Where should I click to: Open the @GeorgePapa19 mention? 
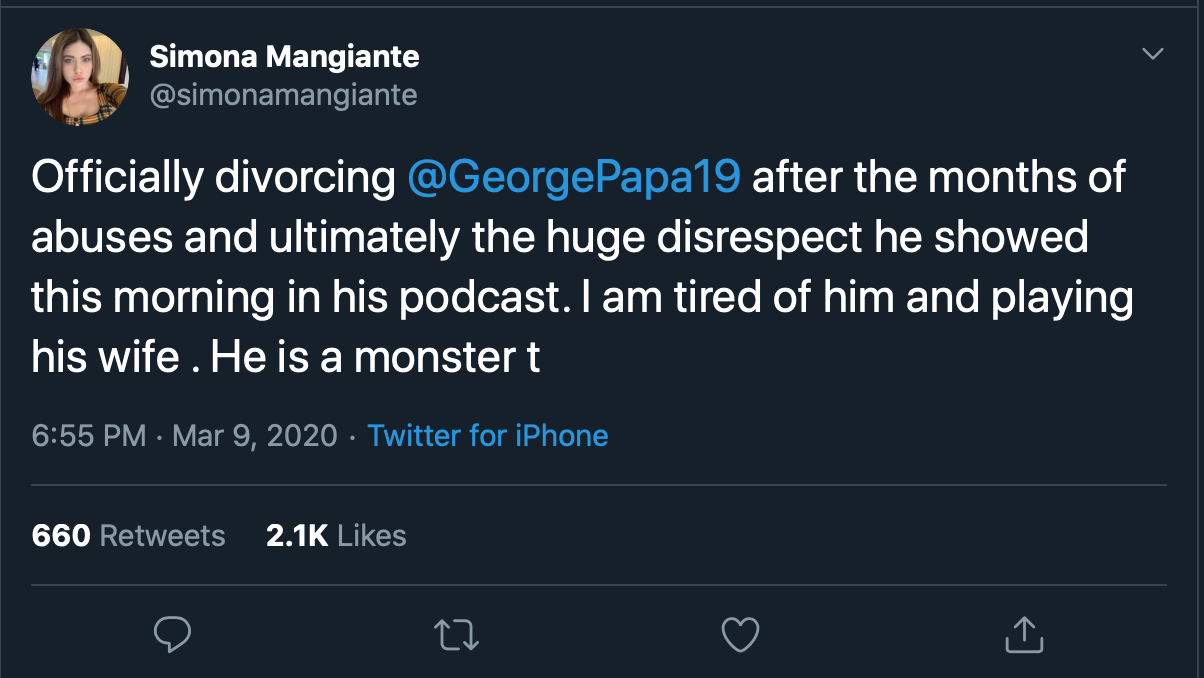pyautogui.click(x=574, y=178)
